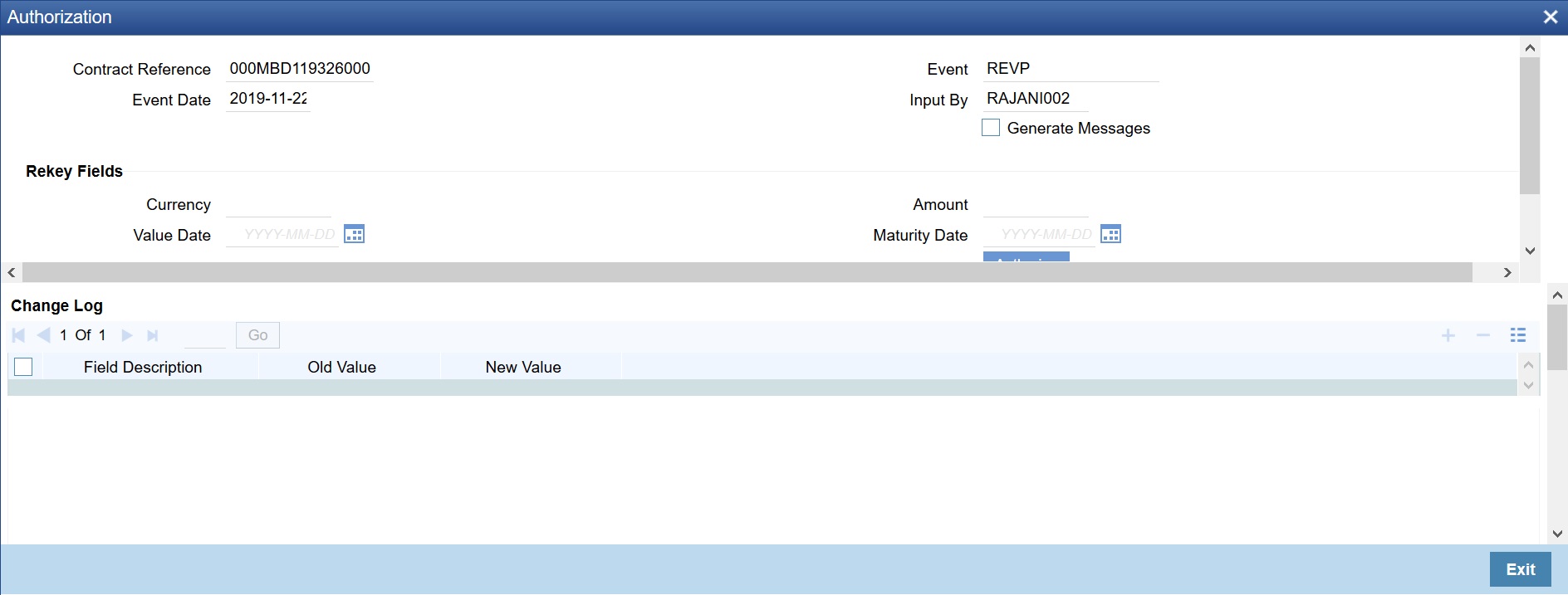Select the Contract Reference value field
Screen dimensions: 1568x595
300,69
